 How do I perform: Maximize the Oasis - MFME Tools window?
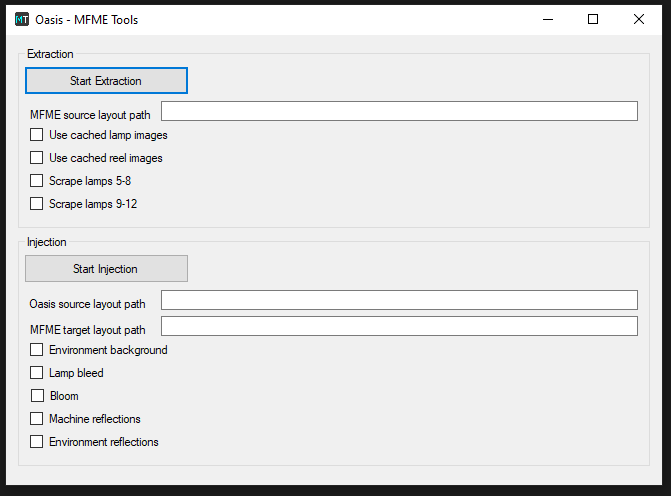593,19
